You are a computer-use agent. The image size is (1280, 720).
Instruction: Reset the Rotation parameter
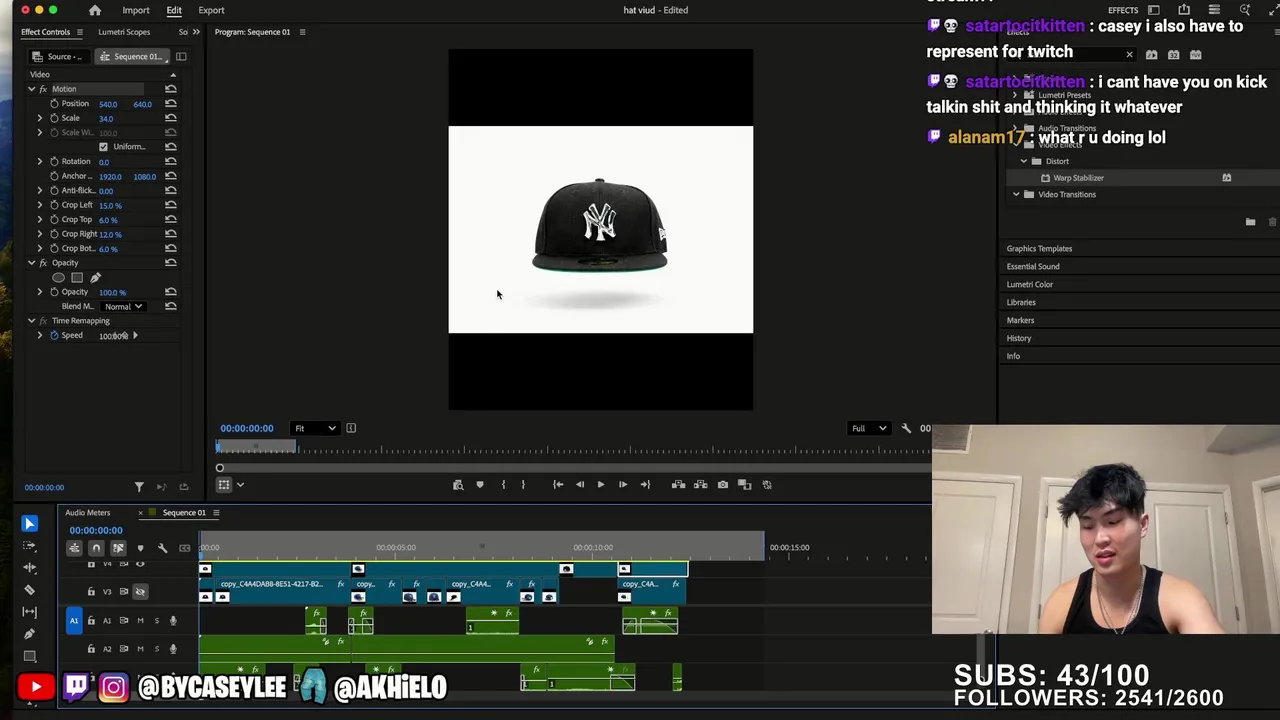pos(171,161)
